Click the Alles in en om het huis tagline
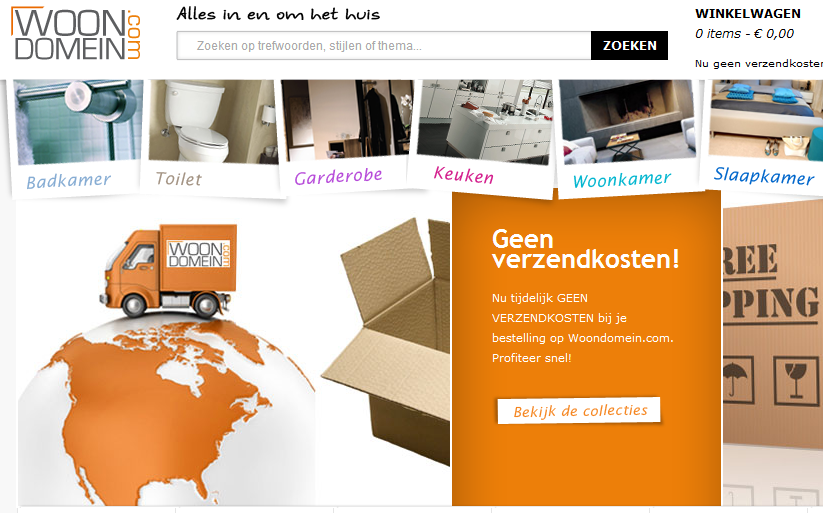This screenshot has width=823, height=513. [278, 14]
